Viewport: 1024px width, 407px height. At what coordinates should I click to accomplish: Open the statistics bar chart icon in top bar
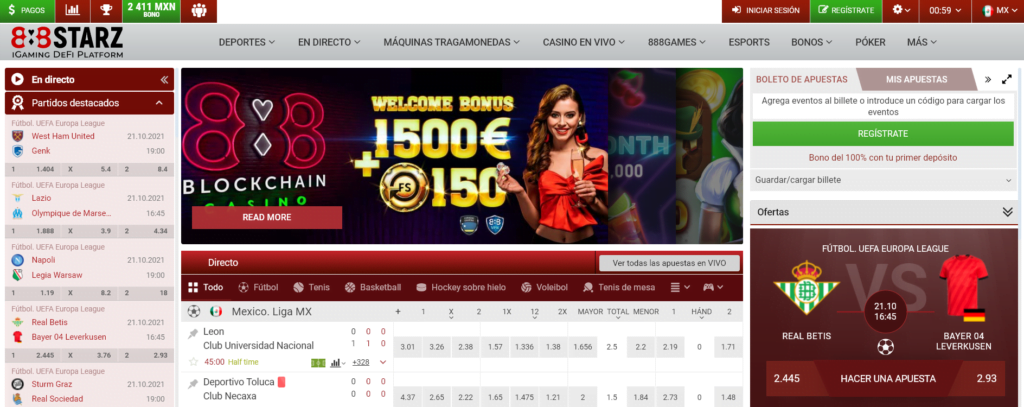coord(73,10)
